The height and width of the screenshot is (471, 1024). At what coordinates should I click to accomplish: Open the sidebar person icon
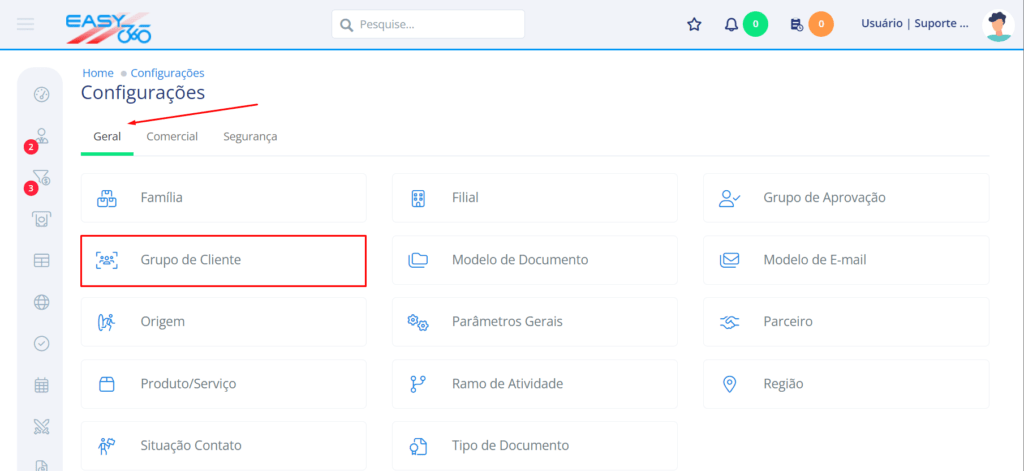click(42, 136)
